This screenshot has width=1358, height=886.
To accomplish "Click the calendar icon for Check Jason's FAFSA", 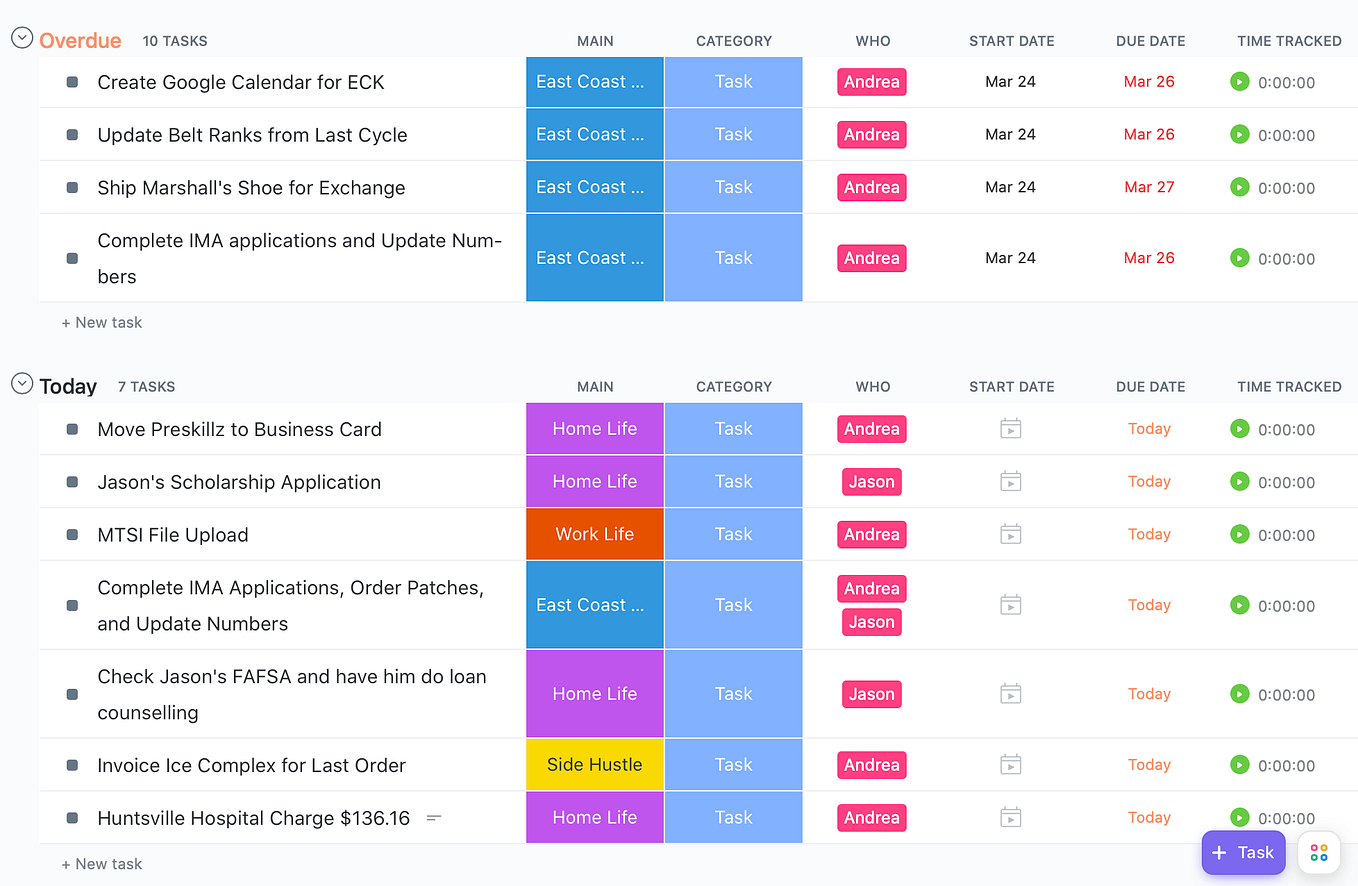I will click(1010, 693).
